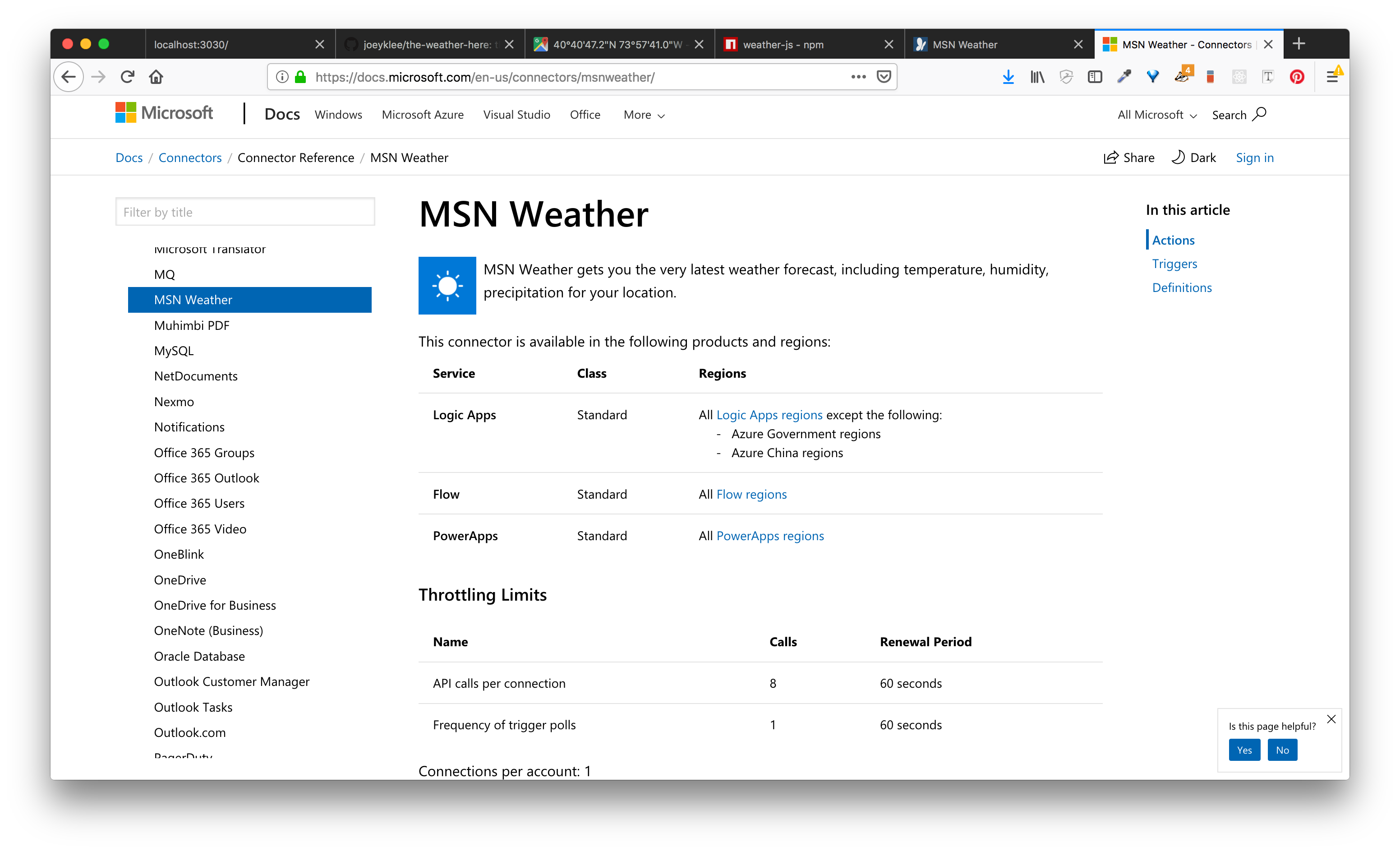Viewport: 1400px width, 852px height.
Task: Open the downloads arrow icon in toolbar
Action: coord(1008,77)
